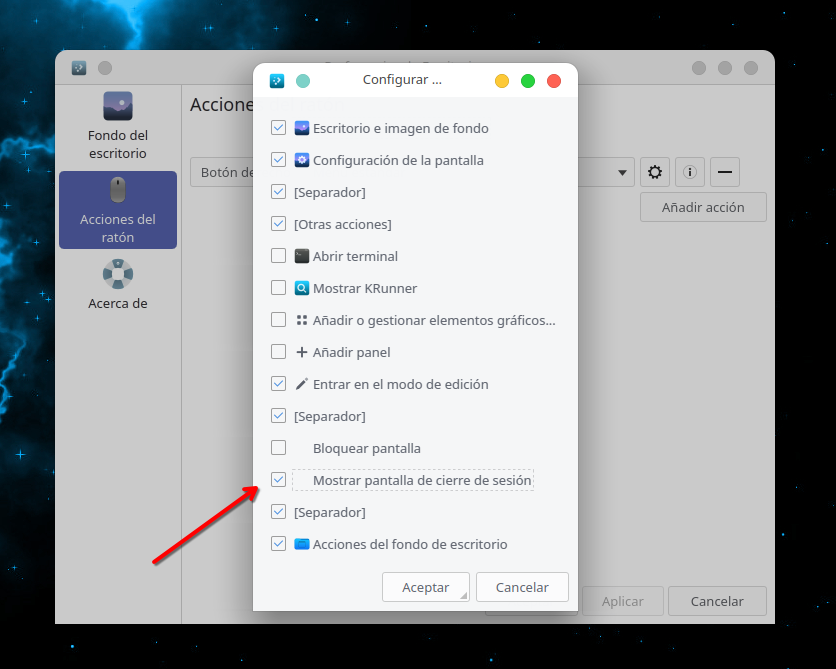The height and width of the screenshot is (669, 836).
Task: Check the Abrir terminal checkbox
Action: [279, 256]
